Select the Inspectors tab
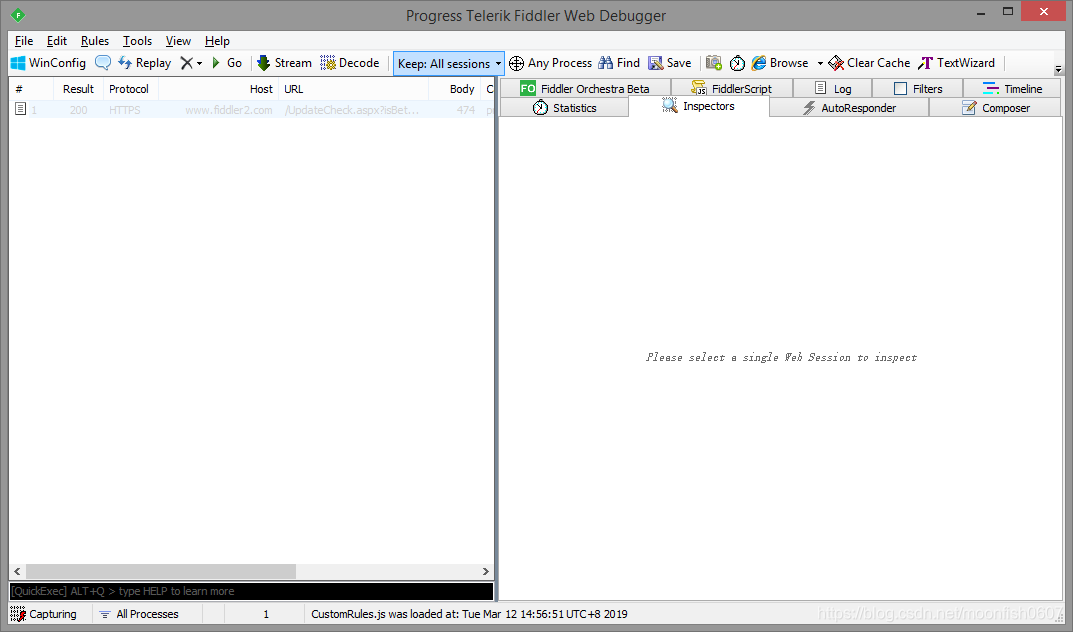Image resolution: width=1073 pixels, height=632 pixels. point(699,106)
